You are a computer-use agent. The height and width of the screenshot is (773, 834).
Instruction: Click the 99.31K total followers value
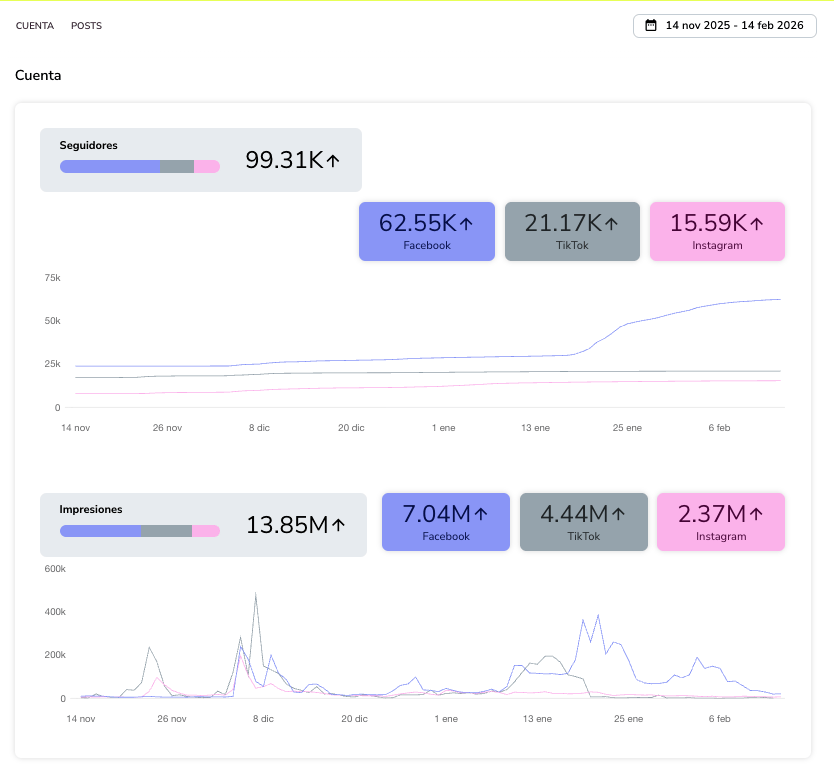click(284, 160)
